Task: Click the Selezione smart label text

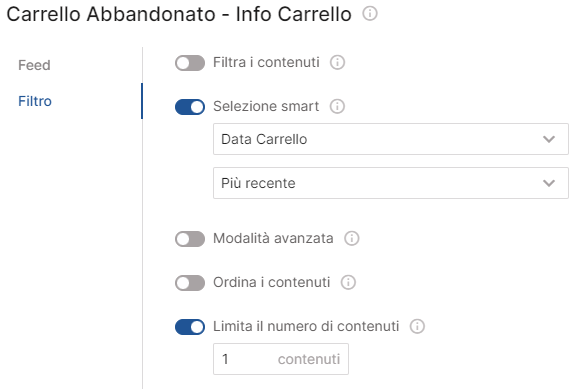Action: tap(266, 106)
